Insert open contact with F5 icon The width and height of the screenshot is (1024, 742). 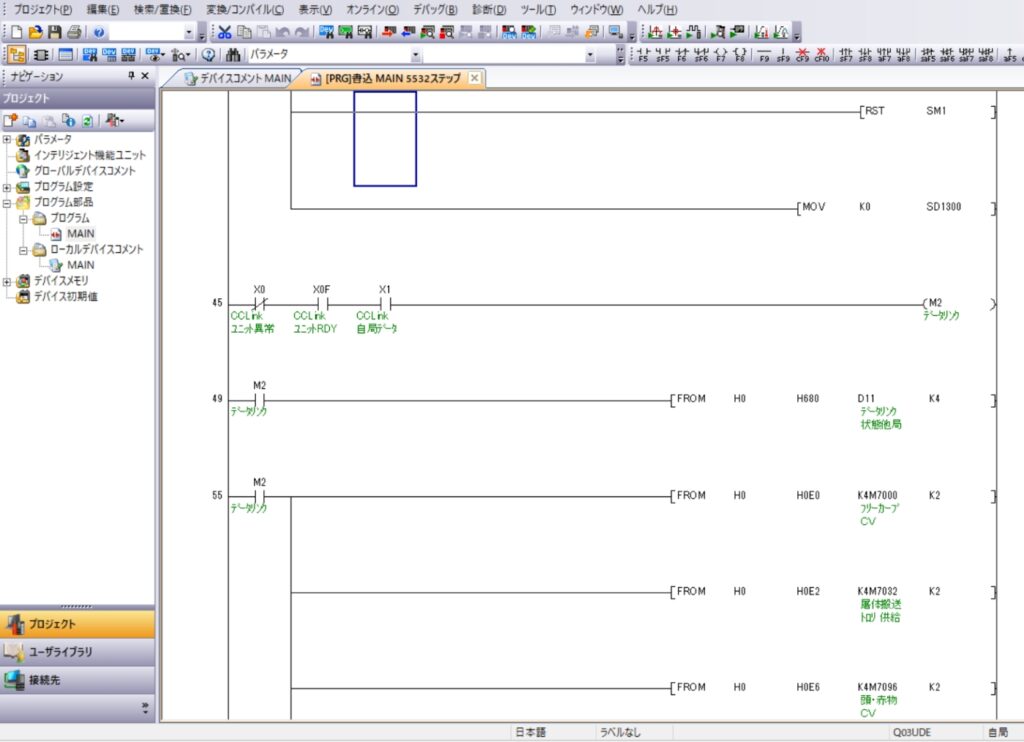tap(643, 55)
